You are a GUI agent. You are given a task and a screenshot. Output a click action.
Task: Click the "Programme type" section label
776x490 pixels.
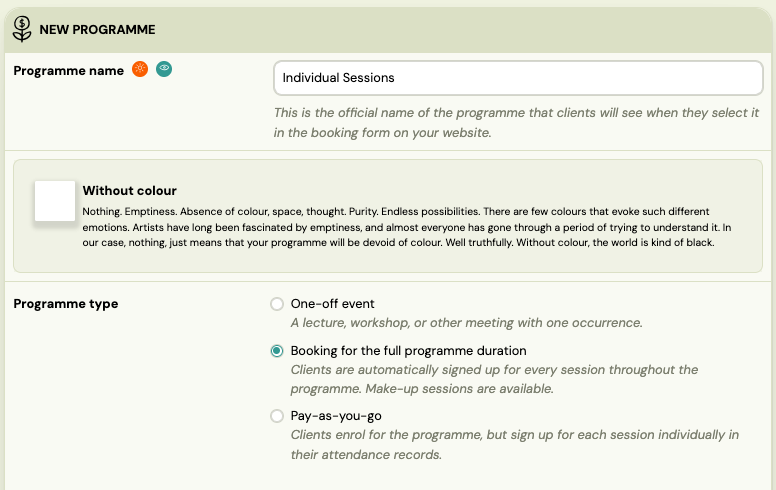(66, 304)
